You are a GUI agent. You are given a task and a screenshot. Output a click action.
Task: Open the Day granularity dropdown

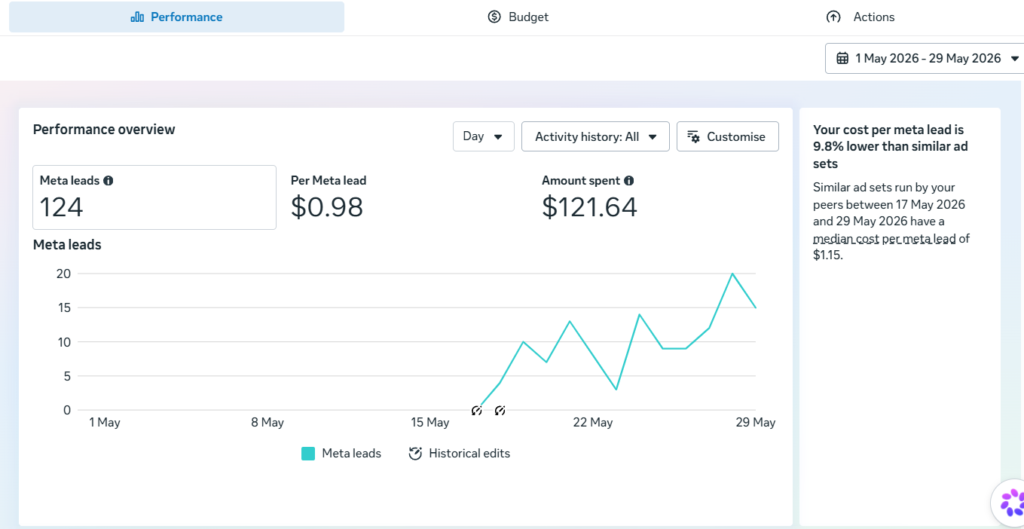pyautogui.click(x=483, y=136)
